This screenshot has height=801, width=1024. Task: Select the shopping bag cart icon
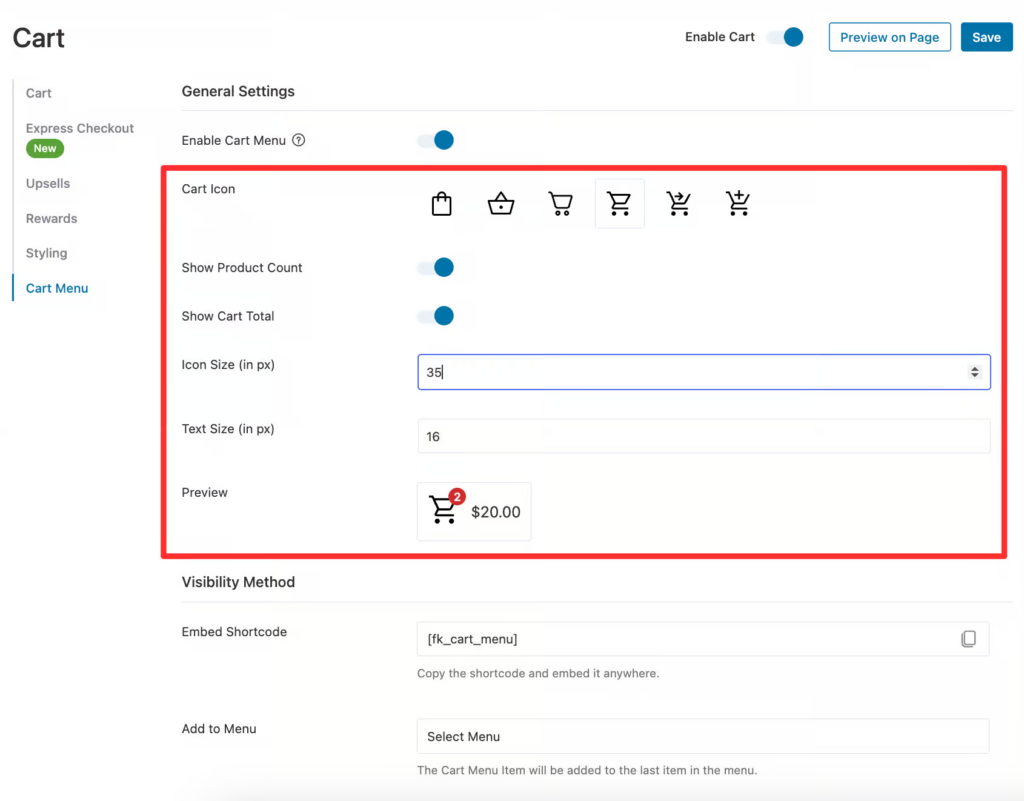tap(441, 203)
